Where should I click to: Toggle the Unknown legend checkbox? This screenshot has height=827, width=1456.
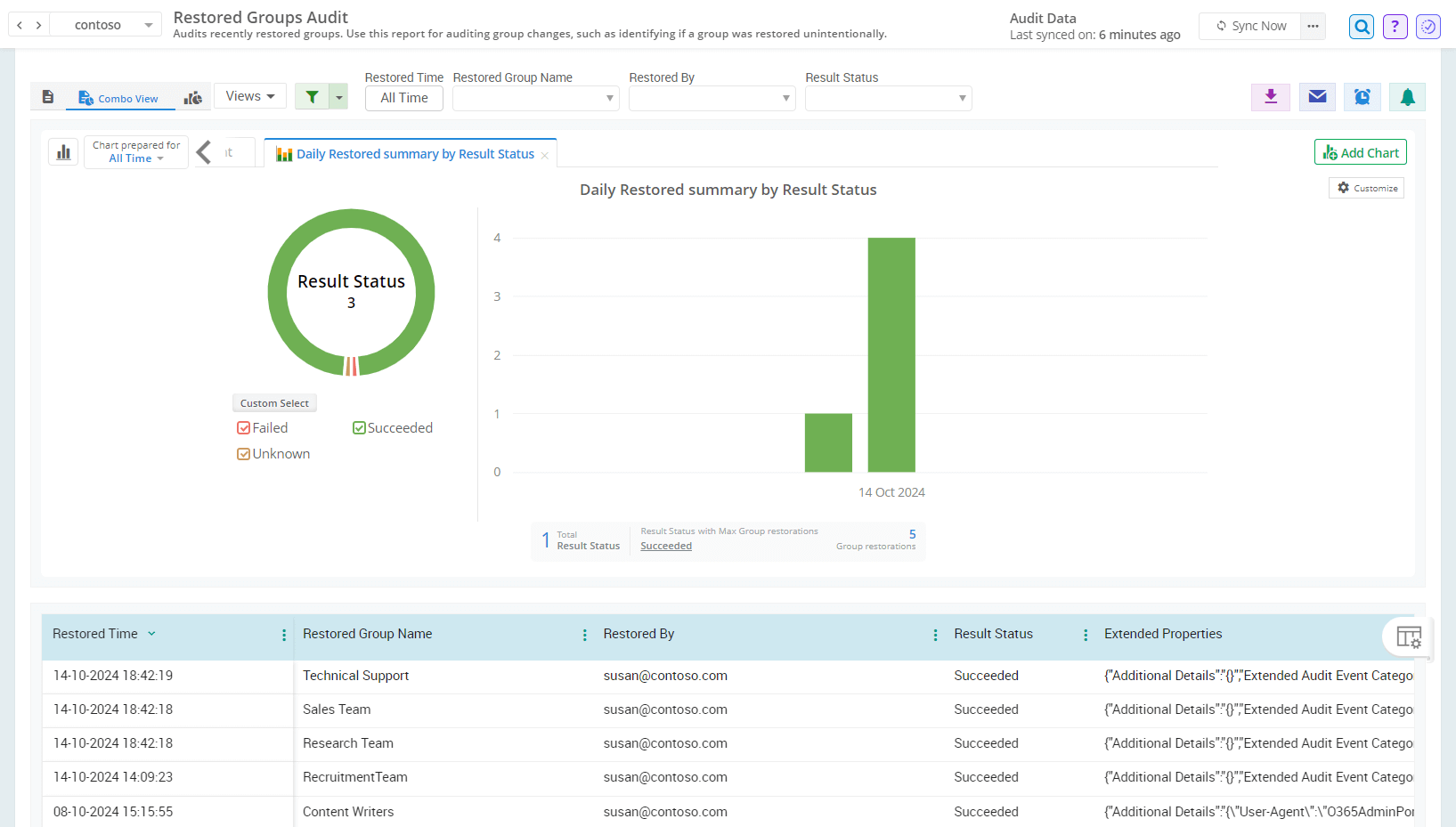point(243,454)
